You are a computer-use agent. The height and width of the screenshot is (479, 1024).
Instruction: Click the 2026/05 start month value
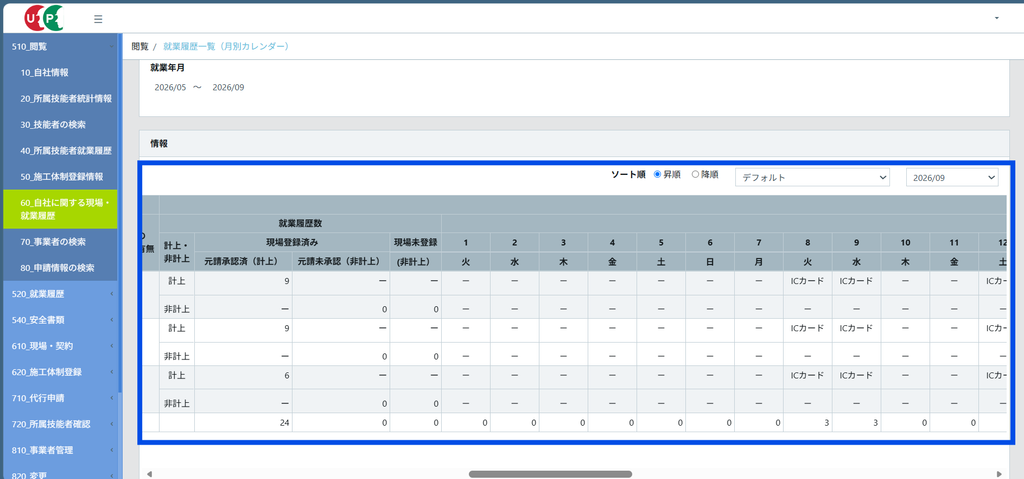coord(170,88)
